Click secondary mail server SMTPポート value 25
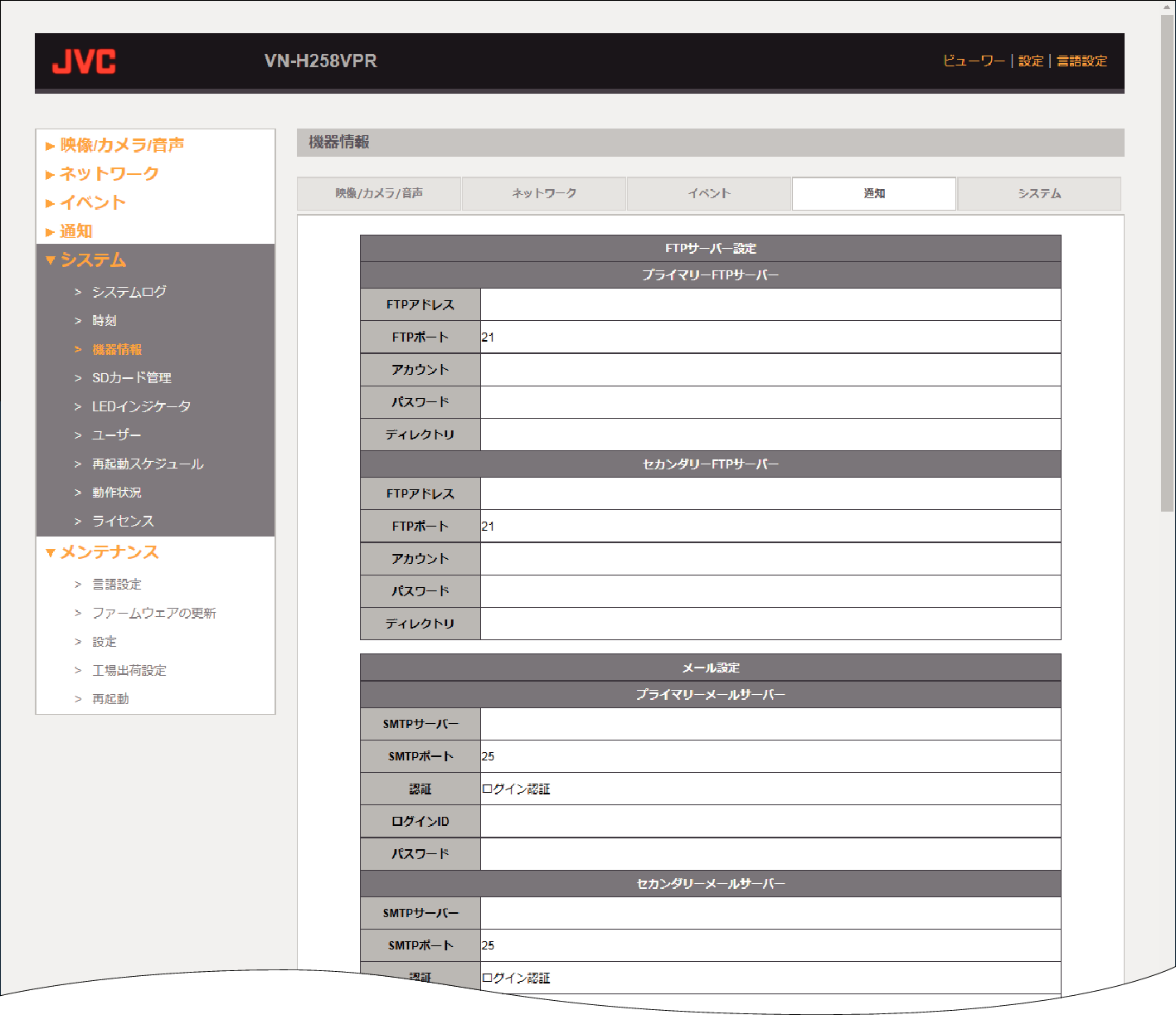 coord(488,945)
